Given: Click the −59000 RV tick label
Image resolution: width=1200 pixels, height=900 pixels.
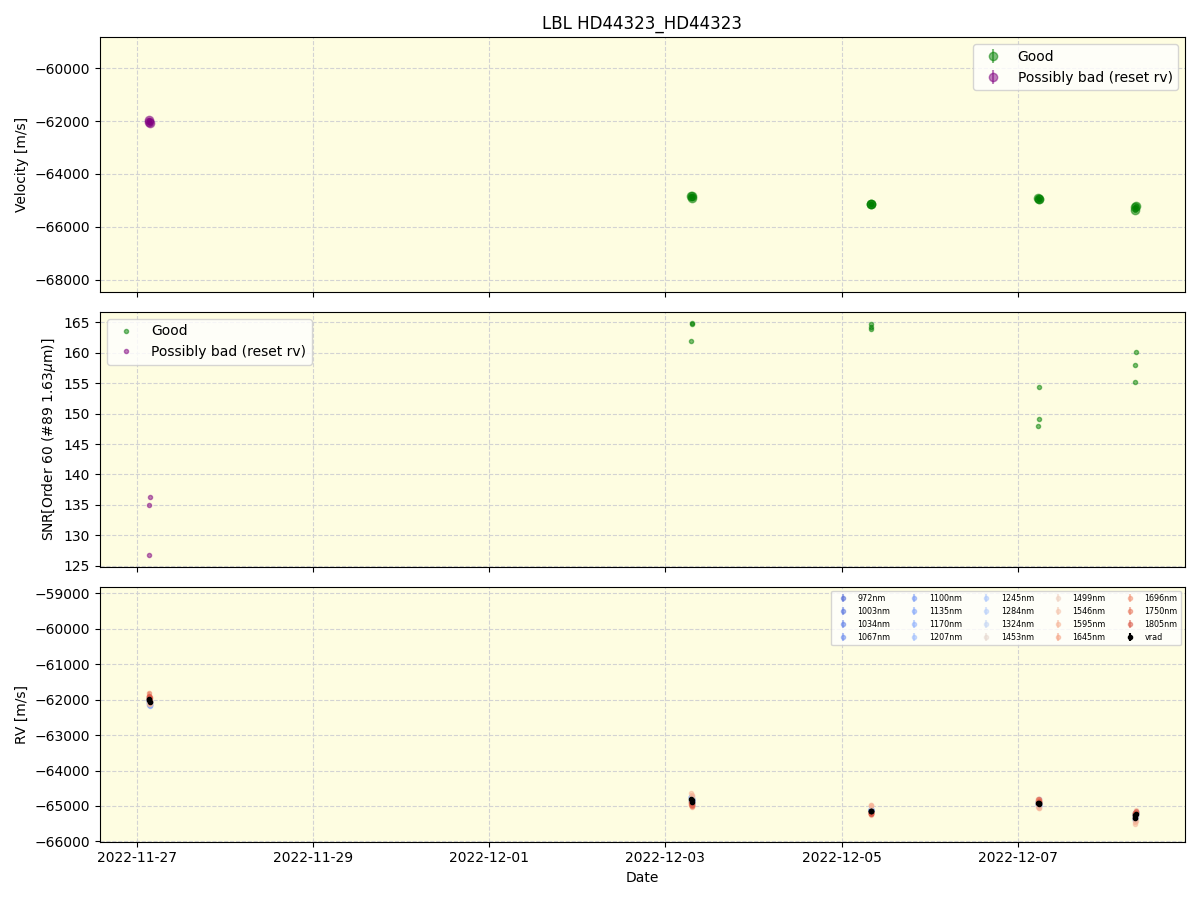Looking at the screenshot, I should coord(62,594).
